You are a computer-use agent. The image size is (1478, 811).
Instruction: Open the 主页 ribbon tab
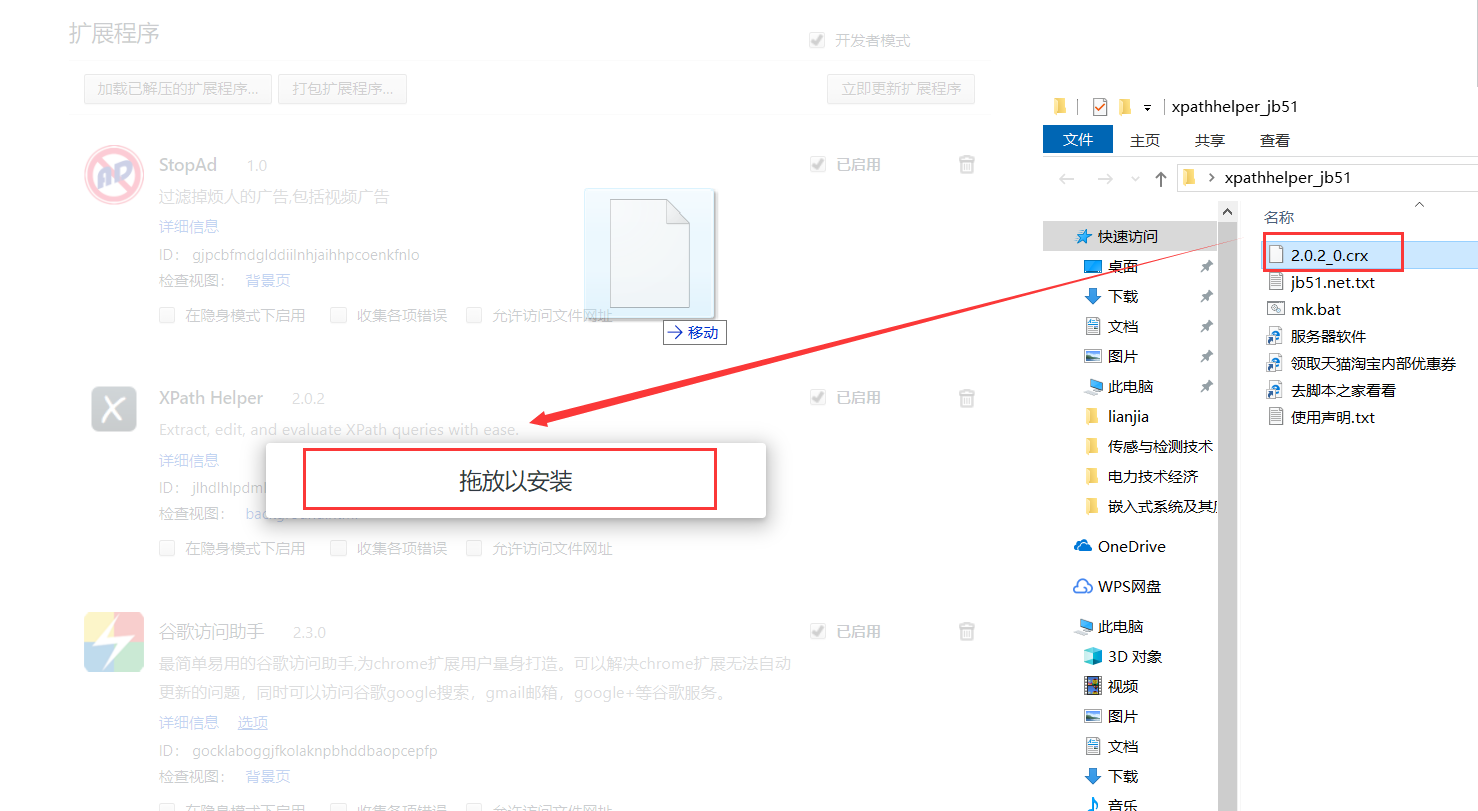[x=1145, y=140]
